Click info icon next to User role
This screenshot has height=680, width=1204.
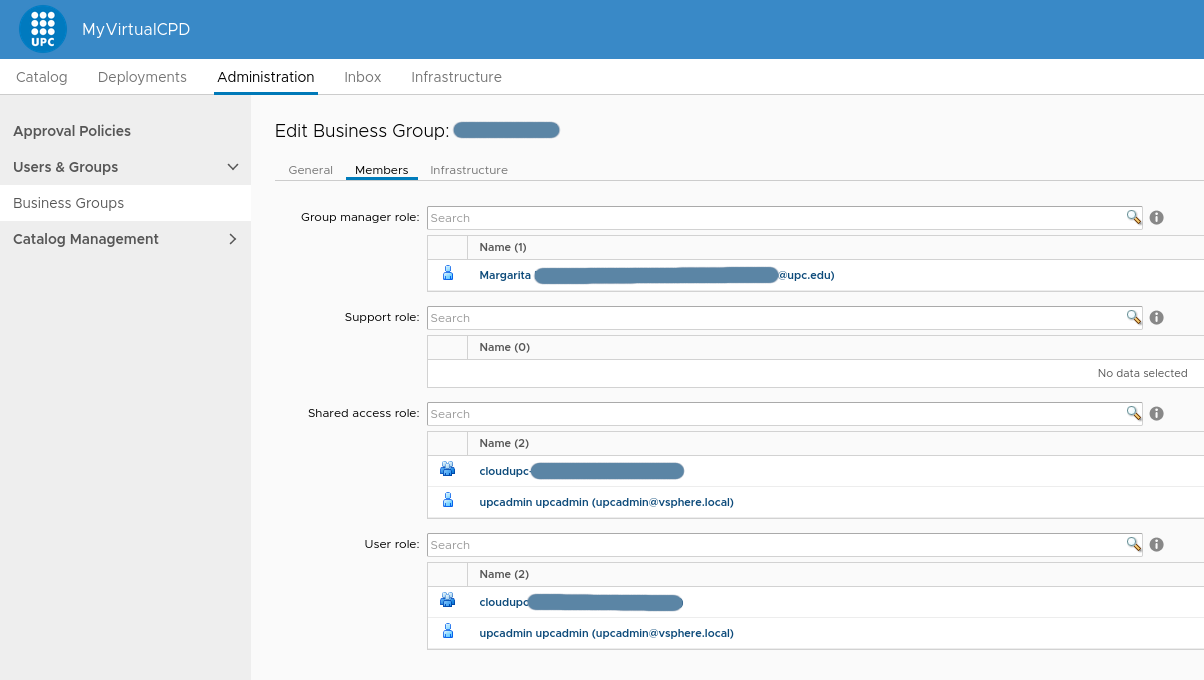tap(1156, 544)
